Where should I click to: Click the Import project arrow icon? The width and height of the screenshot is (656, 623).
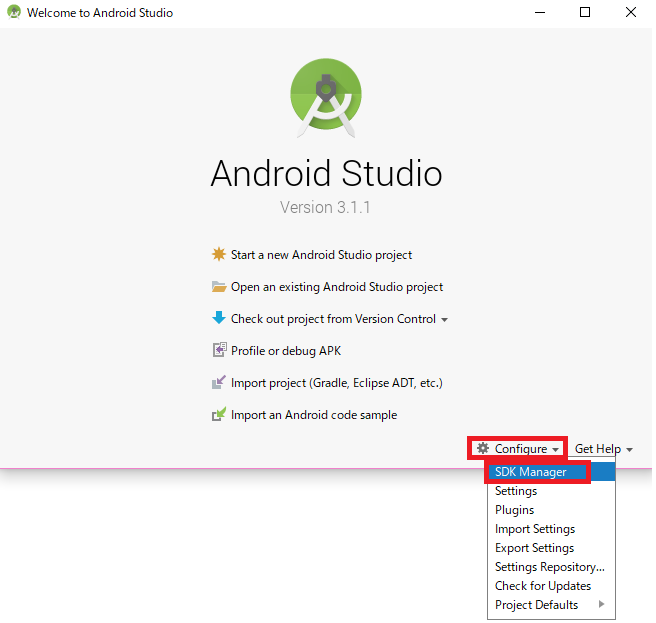218,382
